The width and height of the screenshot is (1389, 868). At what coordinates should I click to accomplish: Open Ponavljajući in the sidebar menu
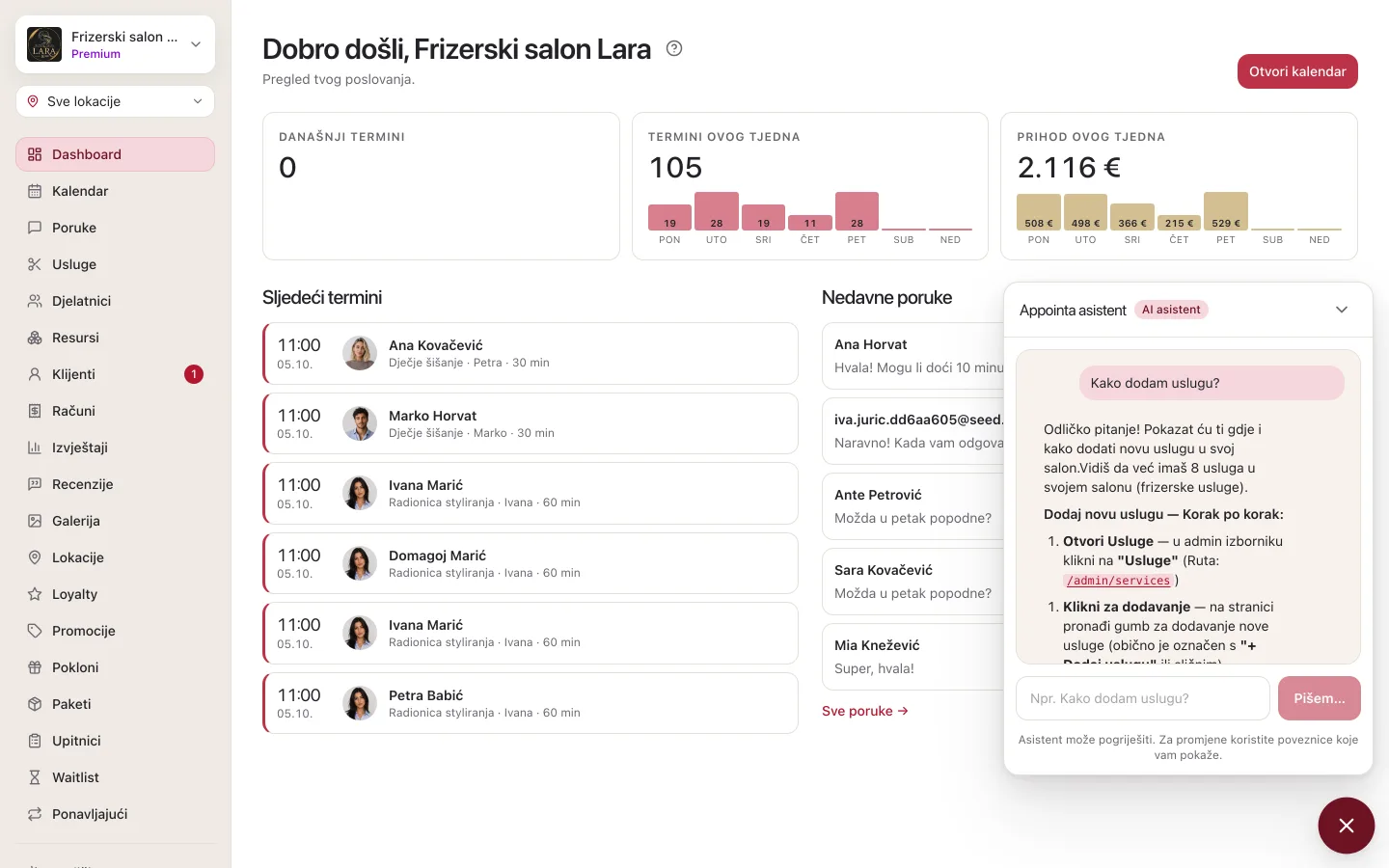coord(115,814)
